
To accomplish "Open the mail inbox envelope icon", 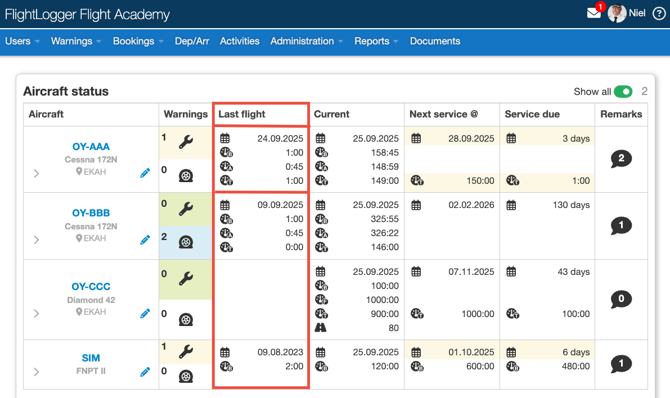I will [594, 13].
